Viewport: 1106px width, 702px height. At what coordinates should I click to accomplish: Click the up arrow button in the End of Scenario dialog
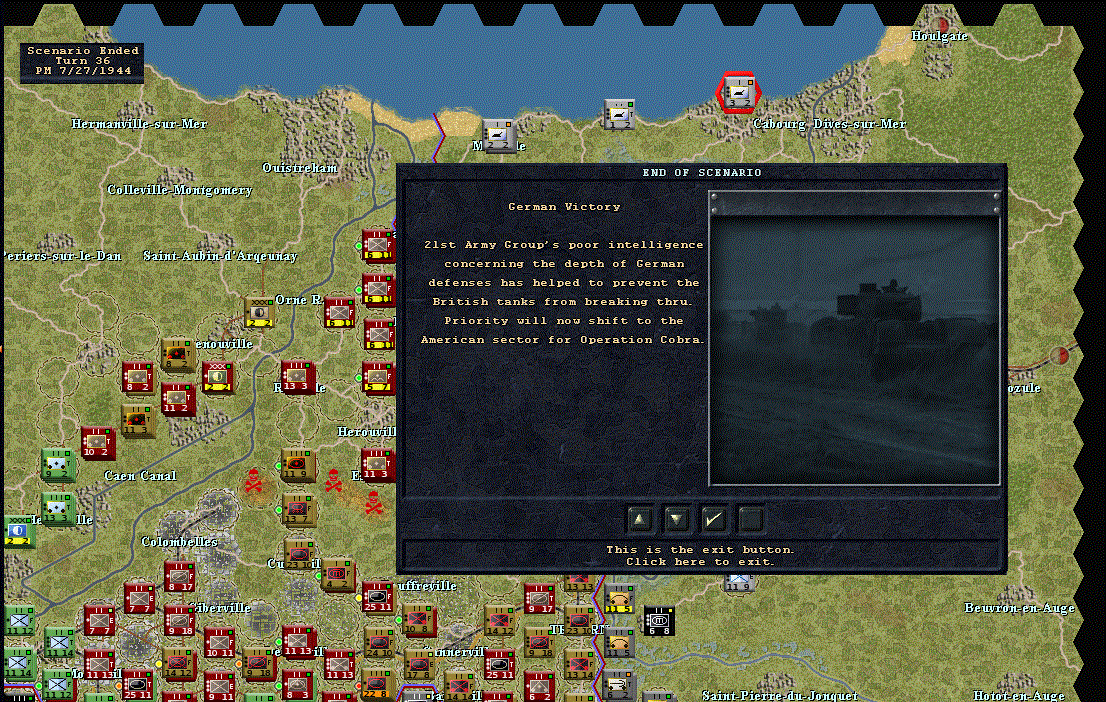[x=640, y=520]
